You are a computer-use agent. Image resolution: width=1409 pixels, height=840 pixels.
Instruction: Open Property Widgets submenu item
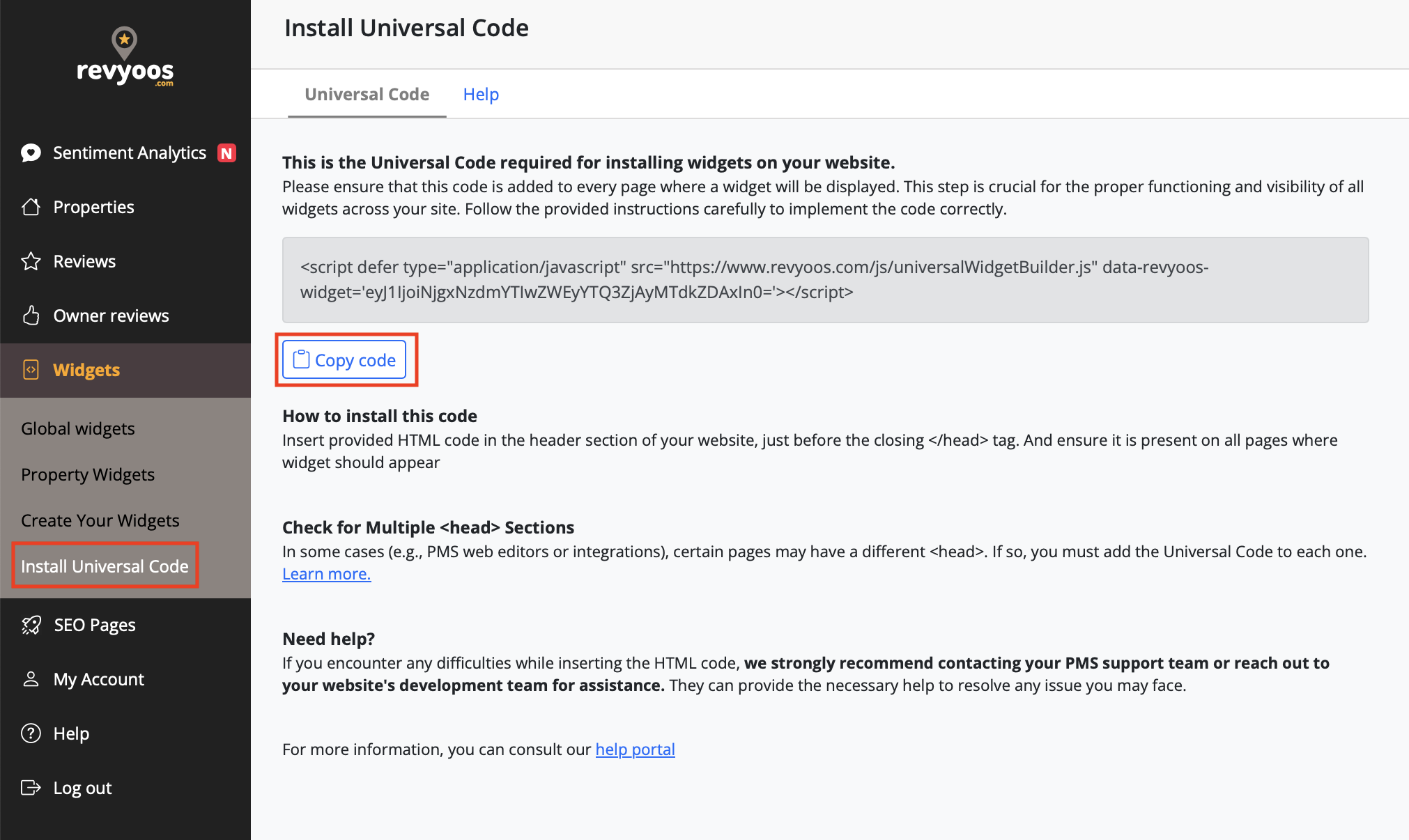point(88,474)
